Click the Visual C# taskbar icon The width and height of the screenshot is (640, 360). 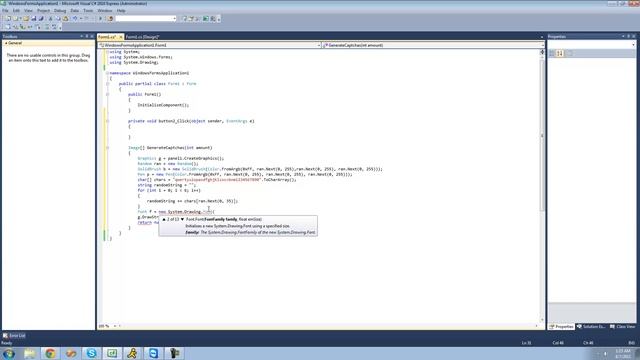pos(112,353)
